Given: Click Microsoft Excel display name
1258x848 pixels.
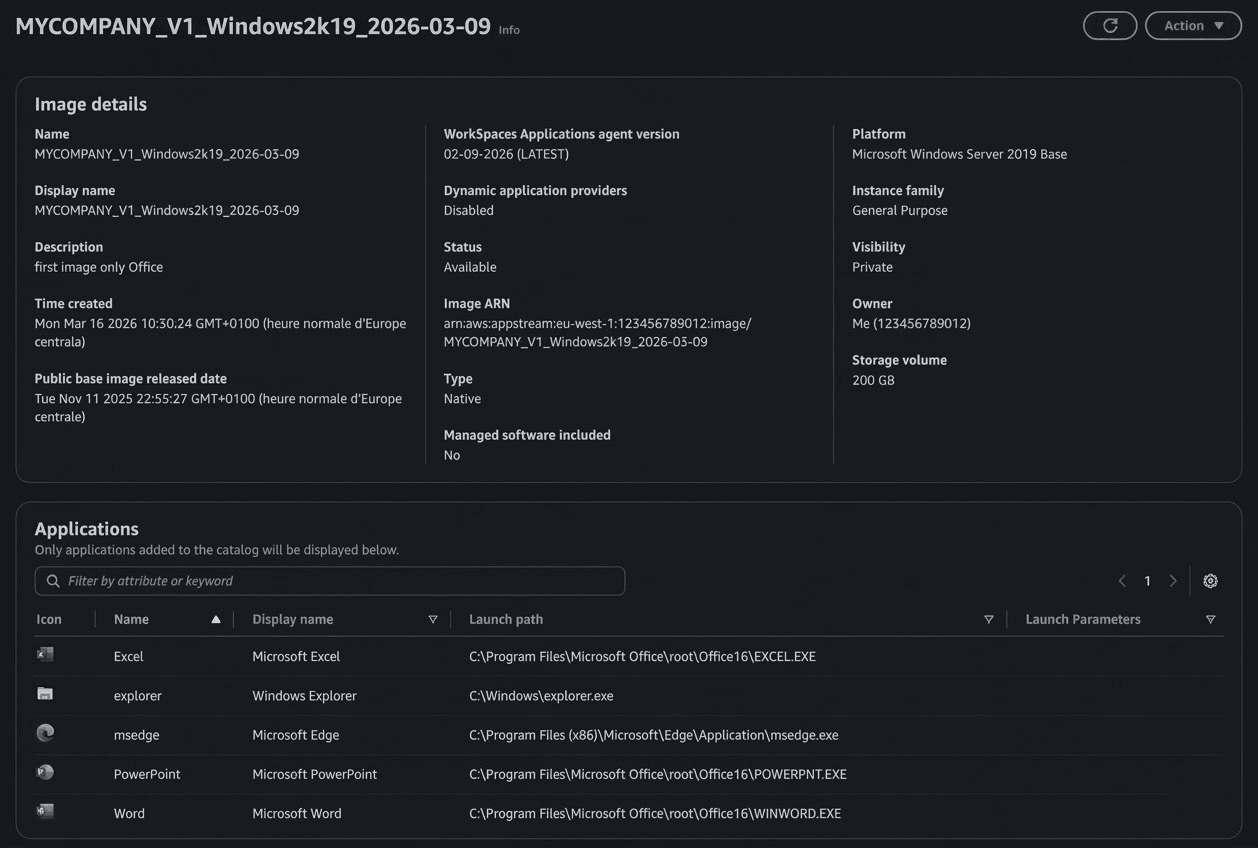Looking at the screenshot, I should (x=296, y=657).
